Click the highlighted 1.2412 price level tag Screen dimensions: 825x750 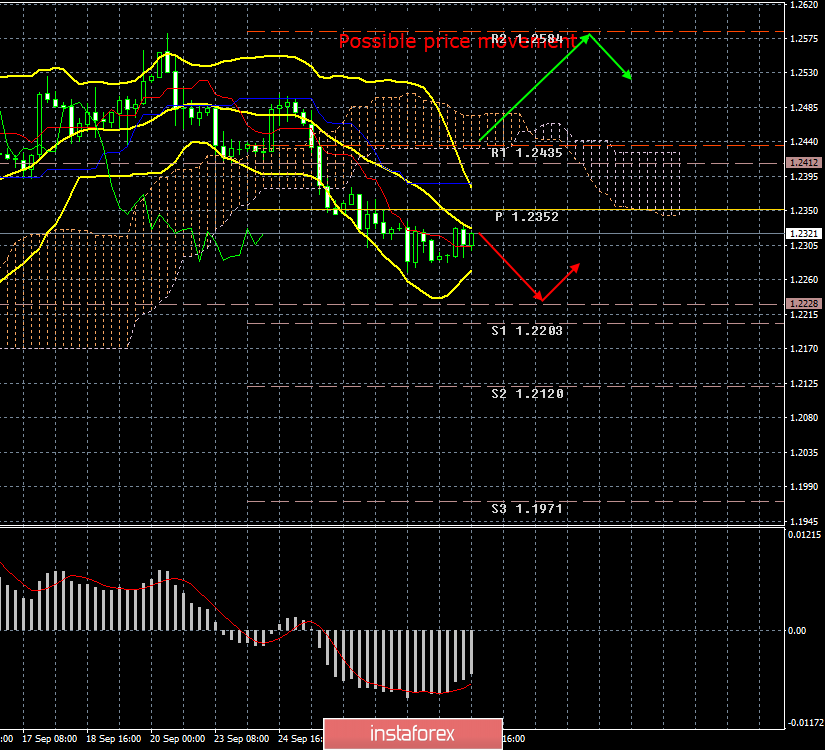pyautogui.click(x=803, y=163)
